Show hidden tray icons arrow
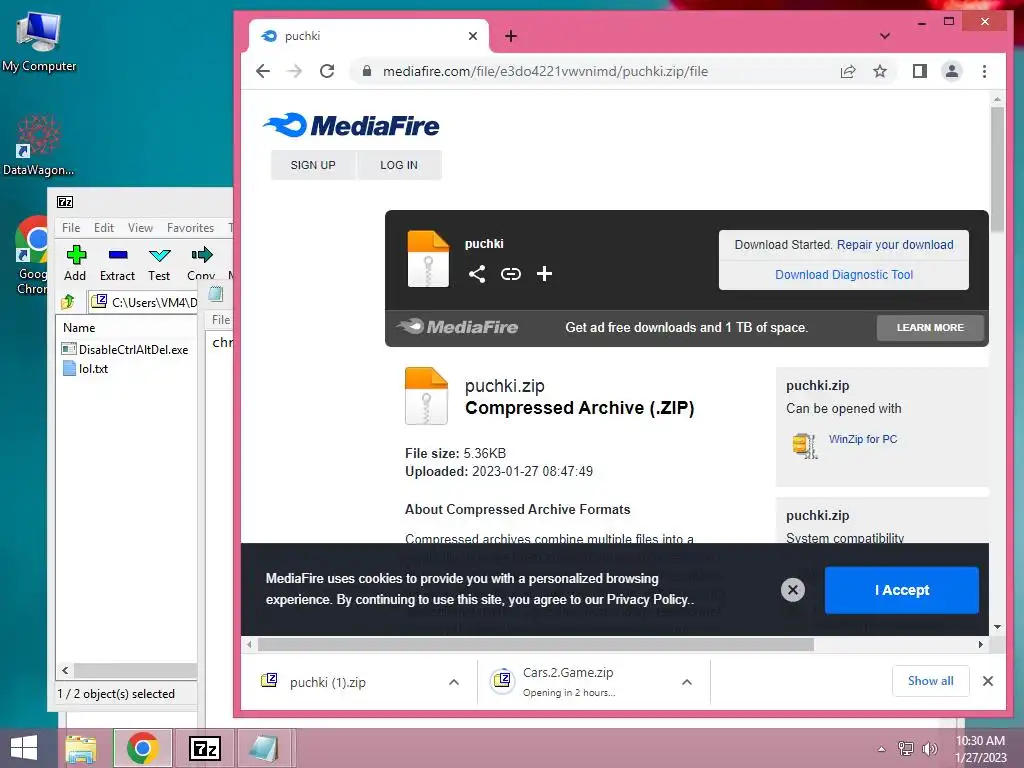Image resolution: width=1024 pixels, height=768 pixels. [x=881, y=748]
